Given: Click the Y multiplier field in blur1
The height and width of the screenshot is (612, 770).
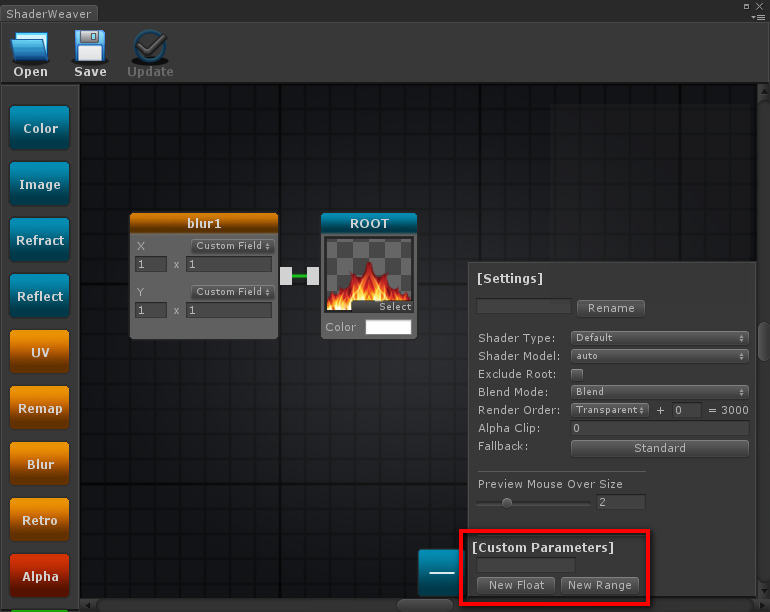Looking at the screenshot, I should coord(229,310).
